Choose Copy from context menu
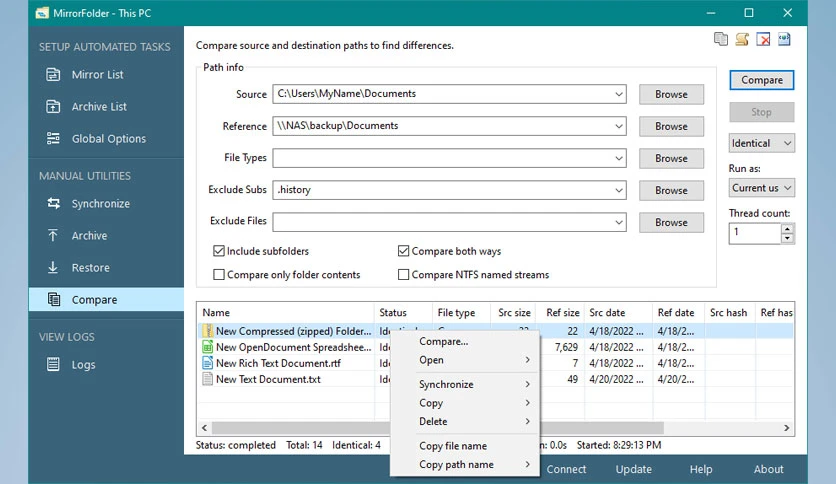Viewport: 836px width, 484px height. pyautogui.click(x=465, y=403)
